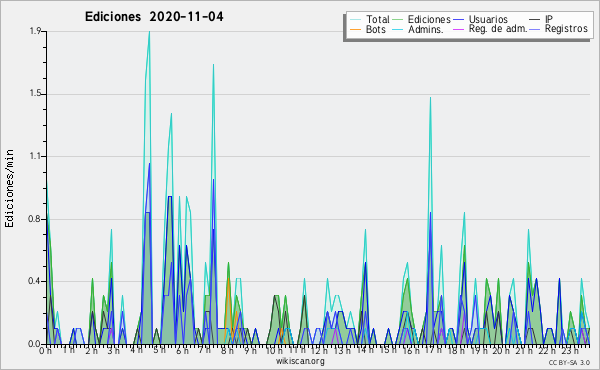The width and height of the screenshot is (600, 370).
Task: Click the '3 h' x-axis label
Action: point(114,351)
